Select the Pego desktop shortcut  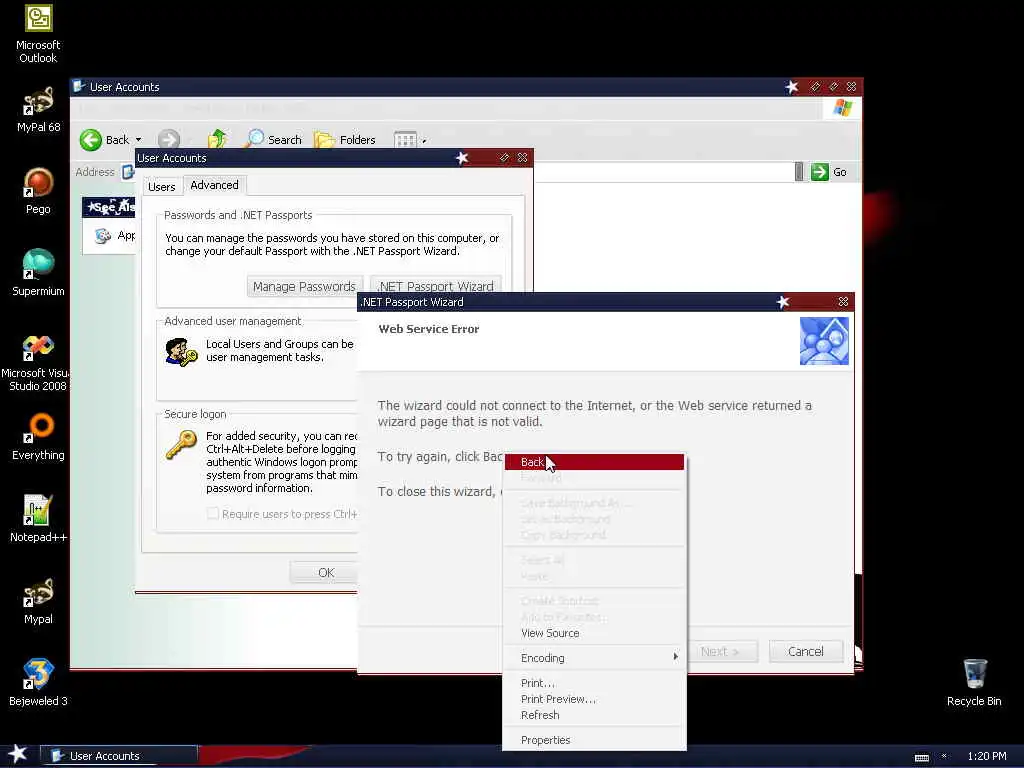(x=38, y=191)
